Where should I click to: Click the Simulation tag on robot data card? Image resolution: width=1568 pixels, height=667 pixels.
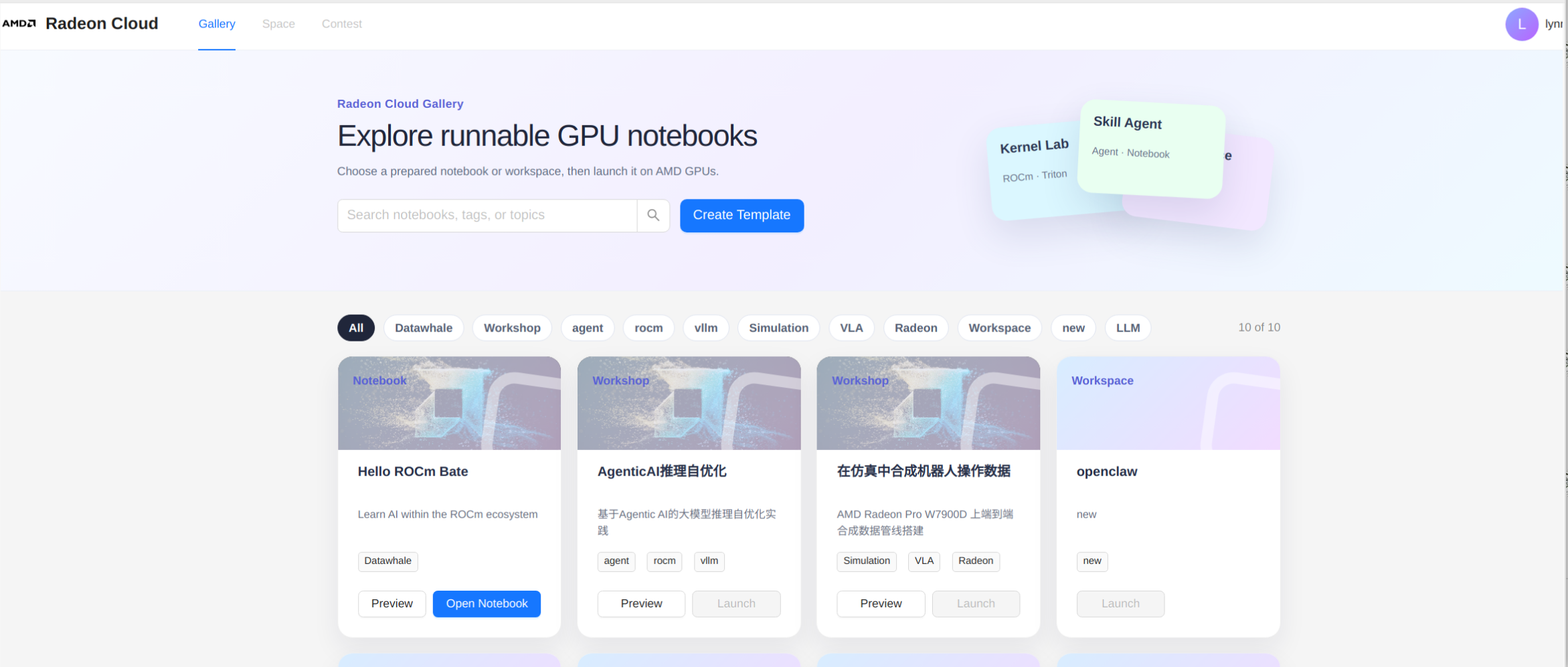[866, 561]
